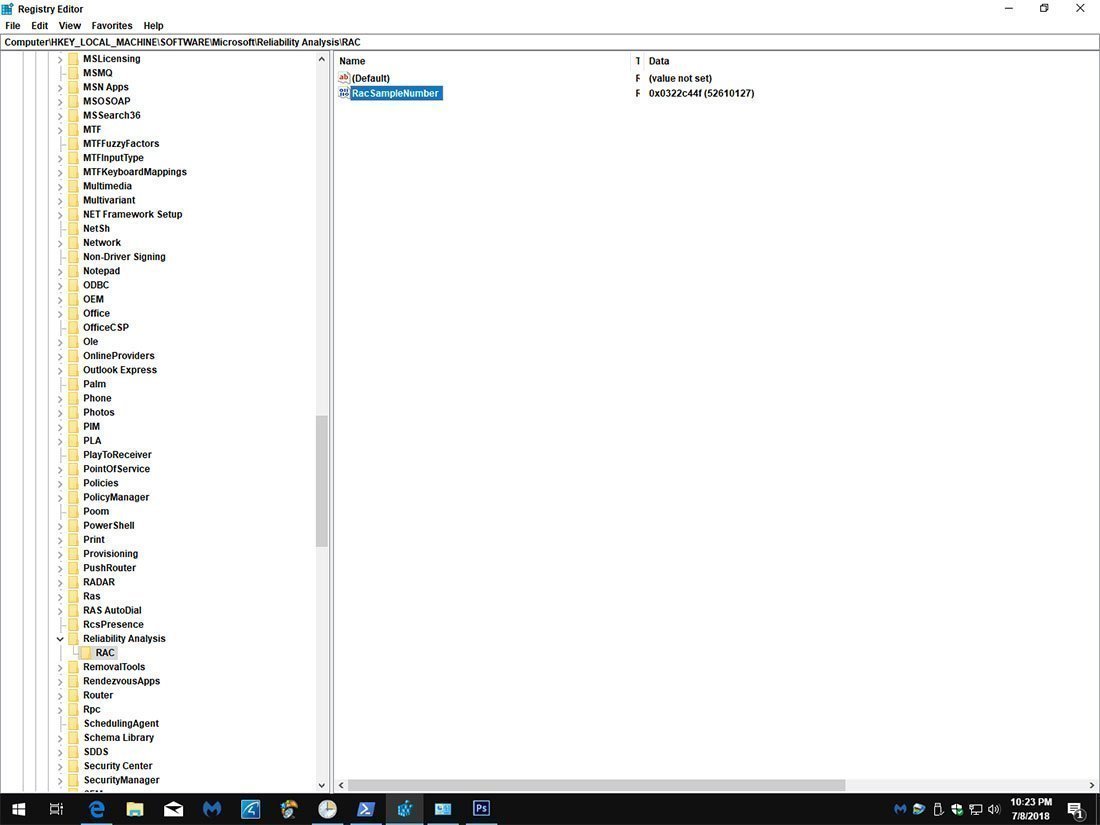
Task: Select the MTFKeyboardMappings key
Action: pos(135,172)
